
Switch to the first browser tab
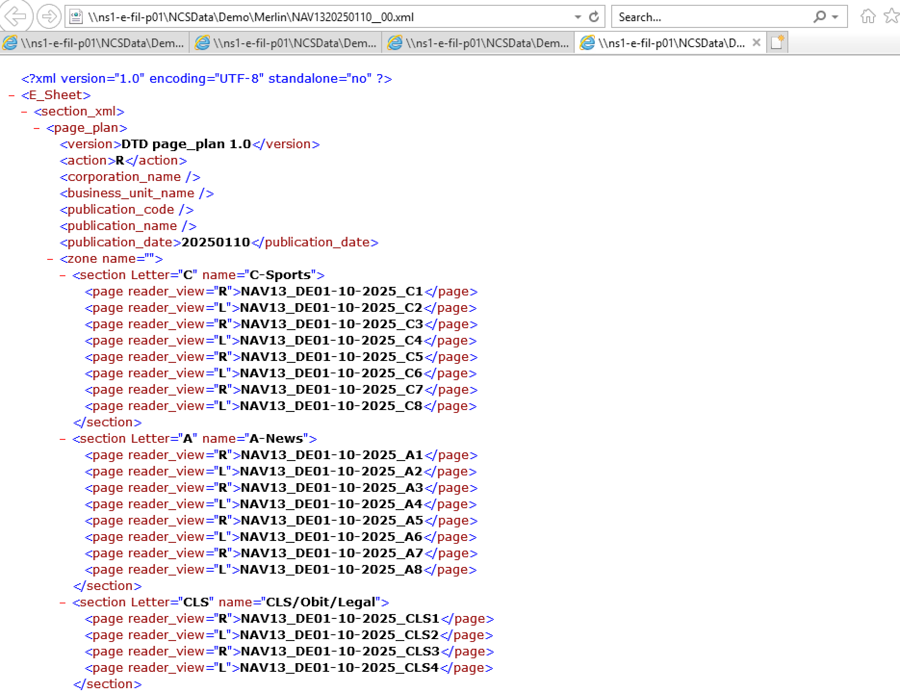pos(95,43)
